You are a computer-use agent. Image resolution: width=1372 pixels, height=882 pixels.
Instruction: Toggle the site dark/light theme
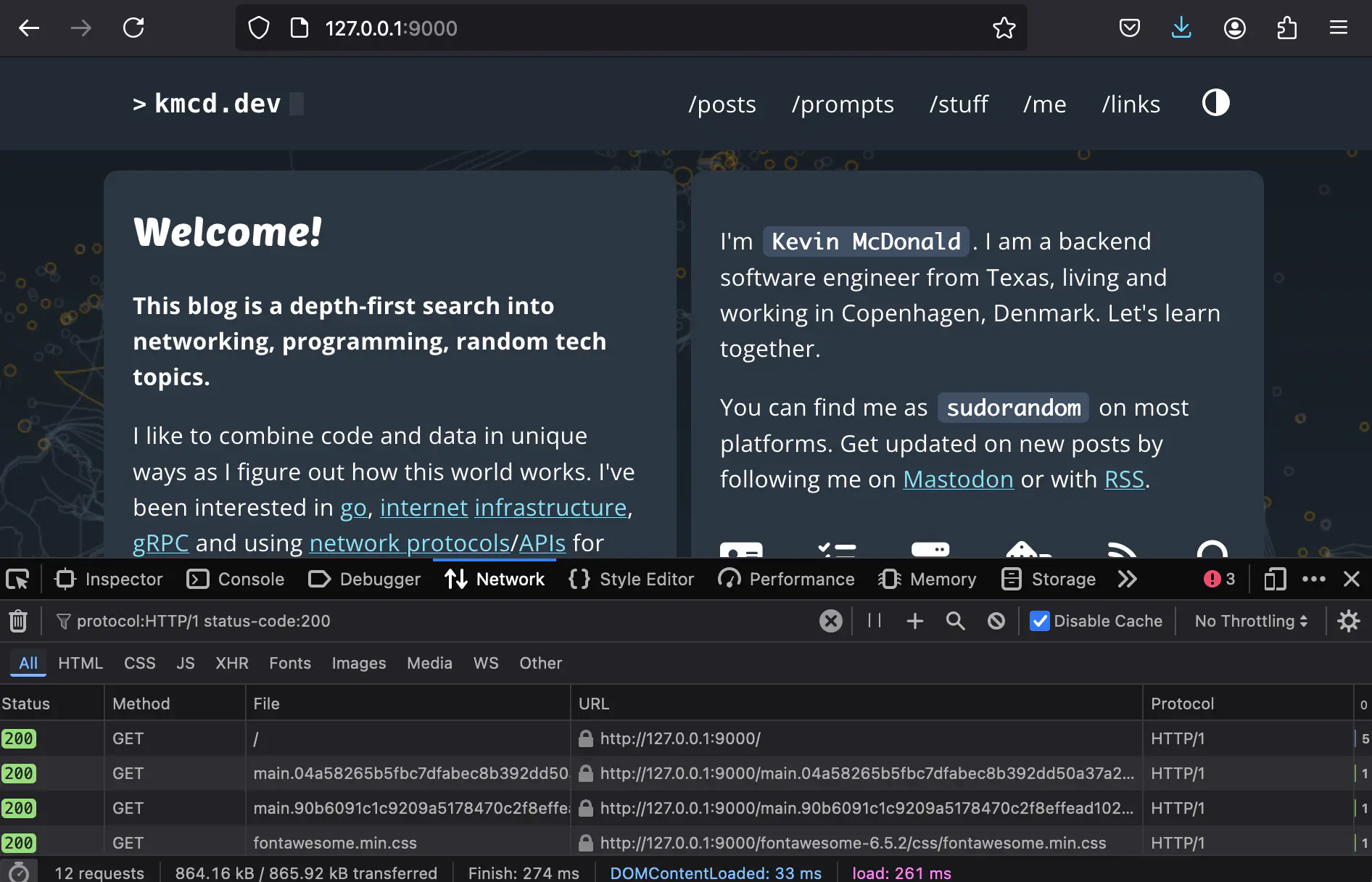1215,103
